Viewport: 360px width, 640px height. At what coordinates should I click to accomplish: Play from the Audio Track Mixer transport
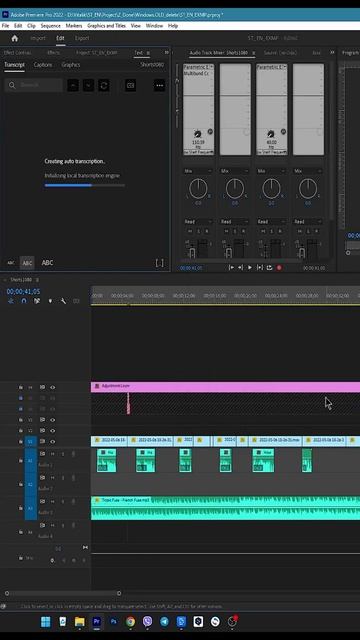250,267
